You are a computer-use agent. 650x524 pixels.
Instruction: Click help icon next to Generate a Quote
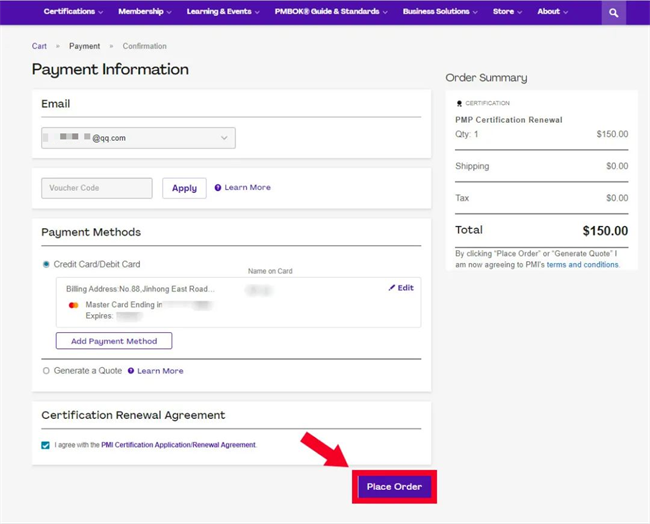[131, 371]
